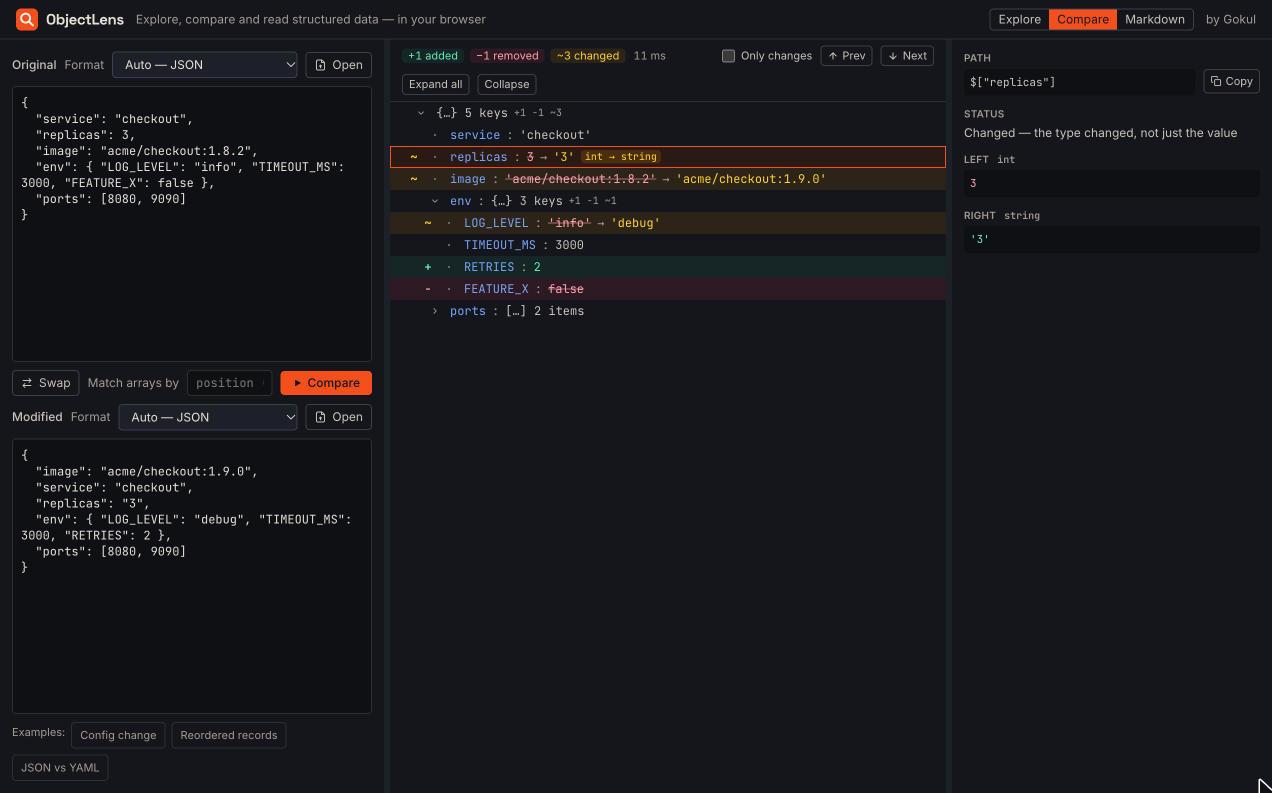Open the Modified format dropdown
The image size is (1272, 793).
208,417
